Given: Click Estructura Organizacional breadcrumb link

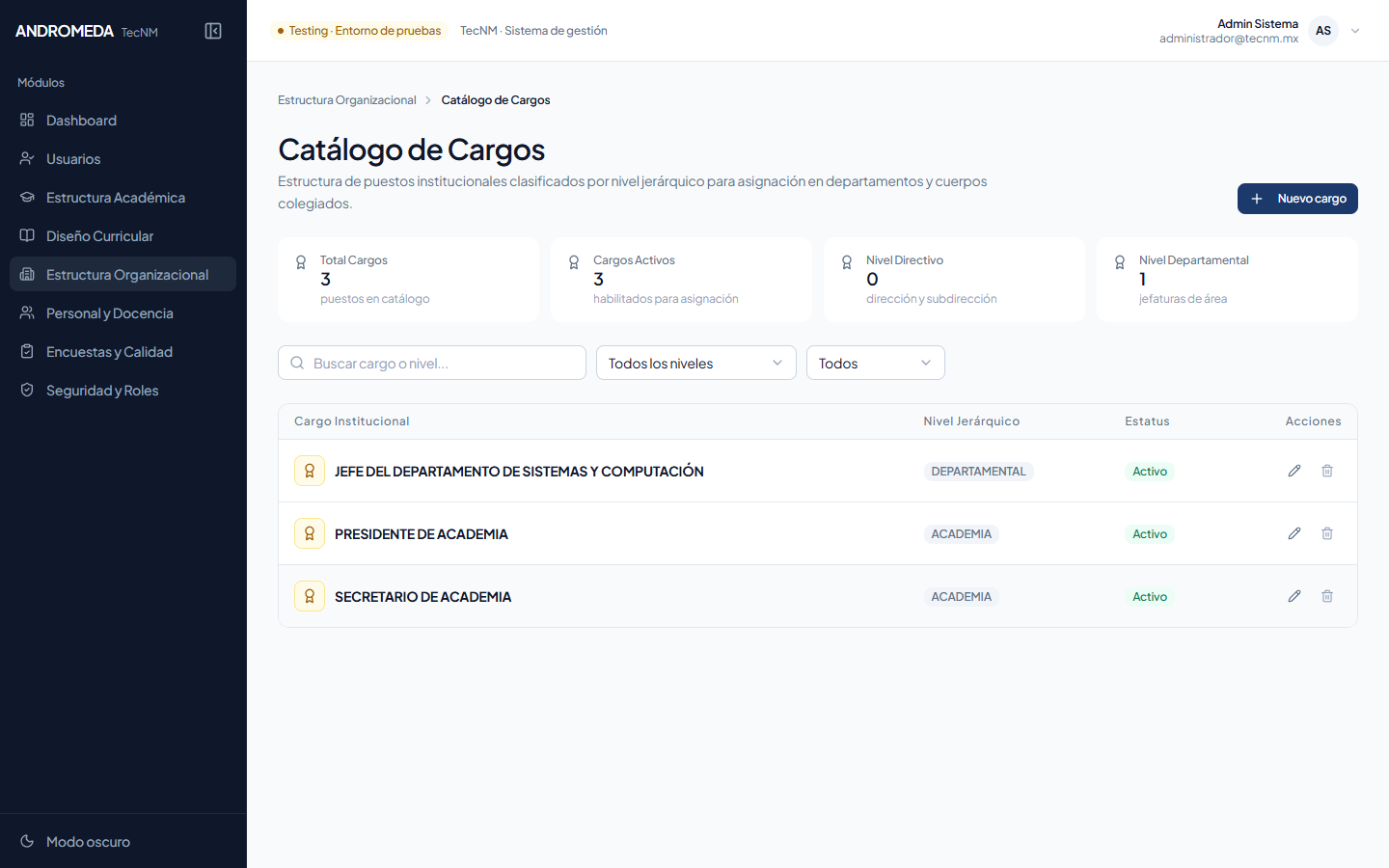Looking at the screenshot, I should 347,100.
